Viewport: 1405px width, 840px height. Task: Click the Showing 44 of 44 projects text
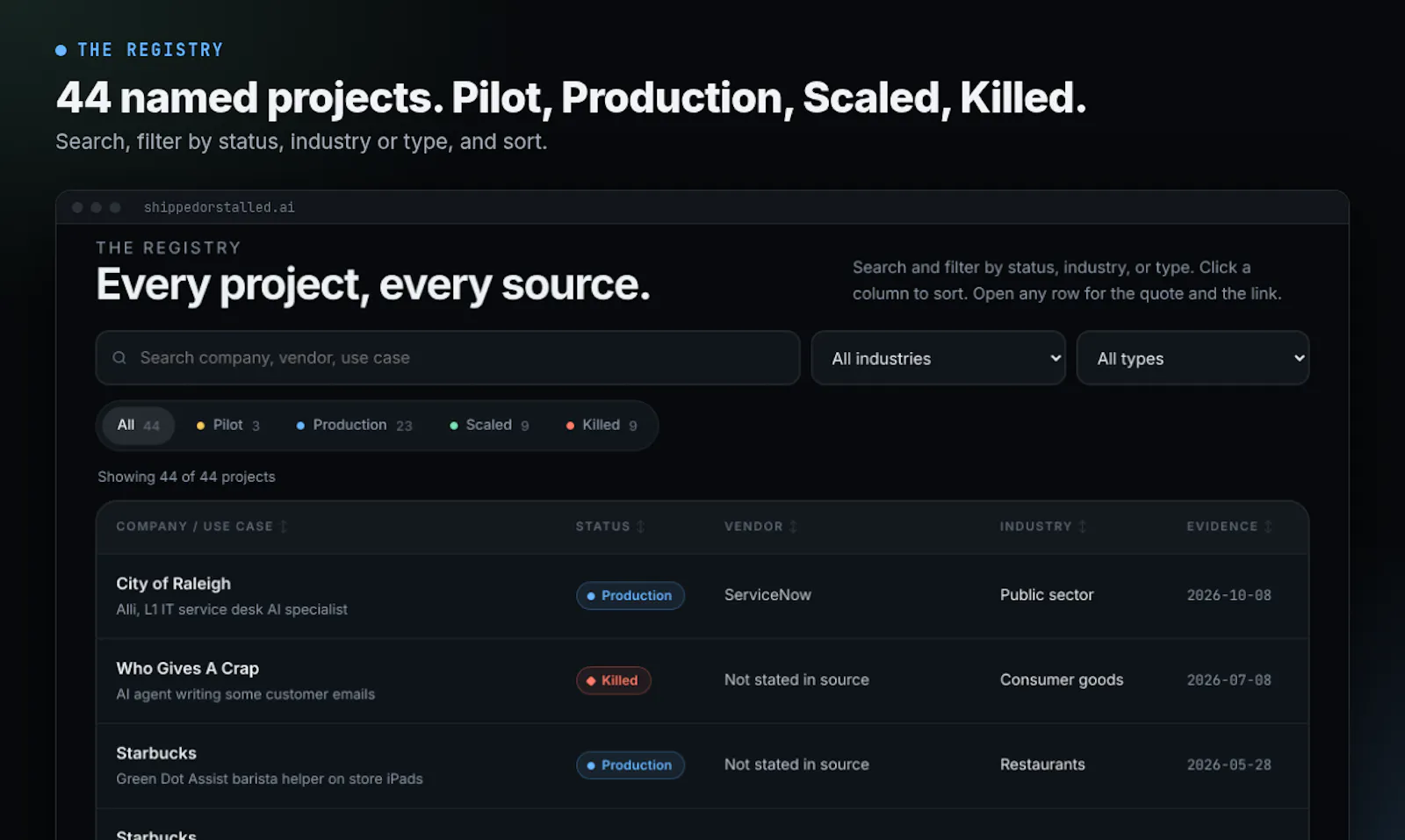(x=186, y=477)
